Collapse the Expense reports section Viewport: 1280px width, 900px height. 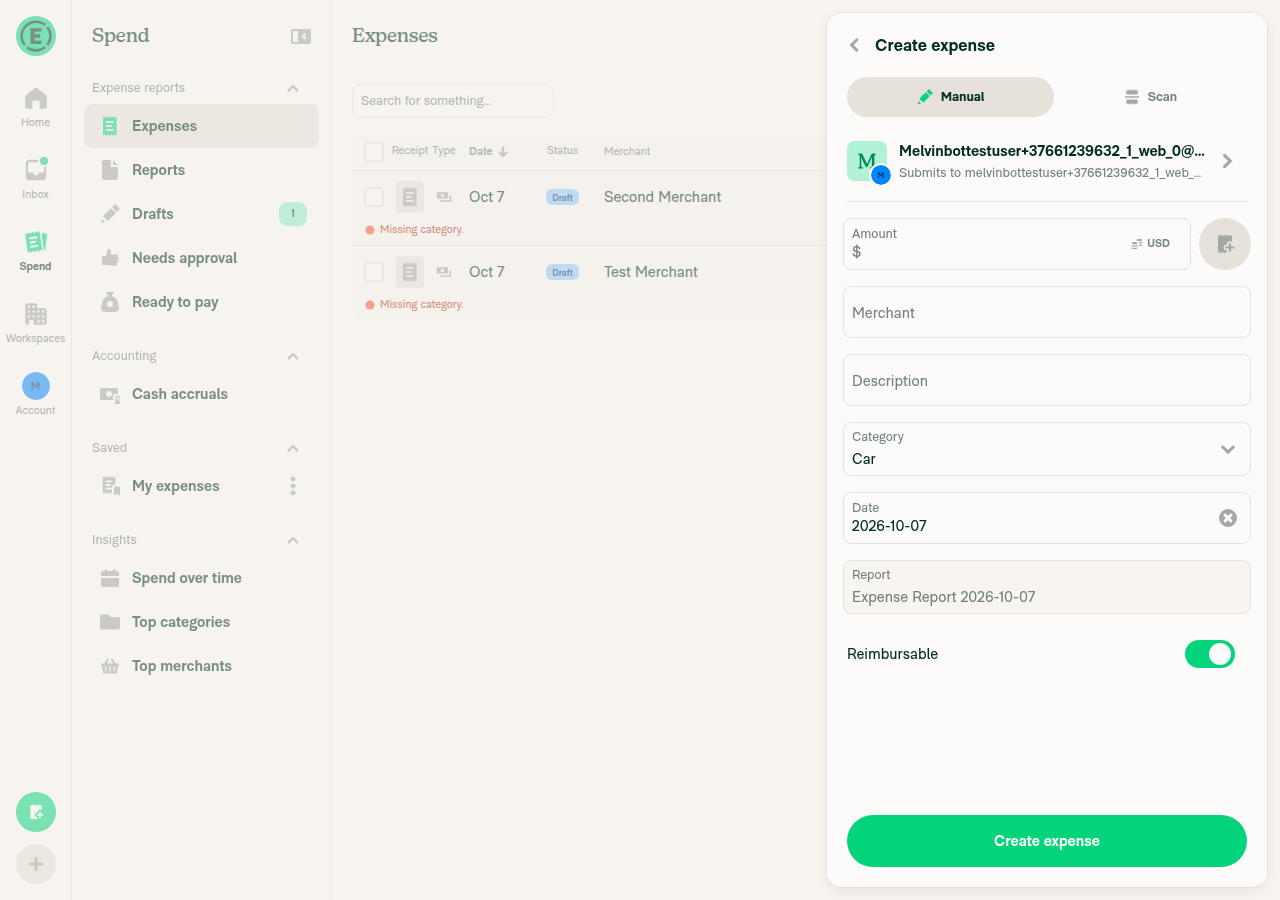click(293, 88)
